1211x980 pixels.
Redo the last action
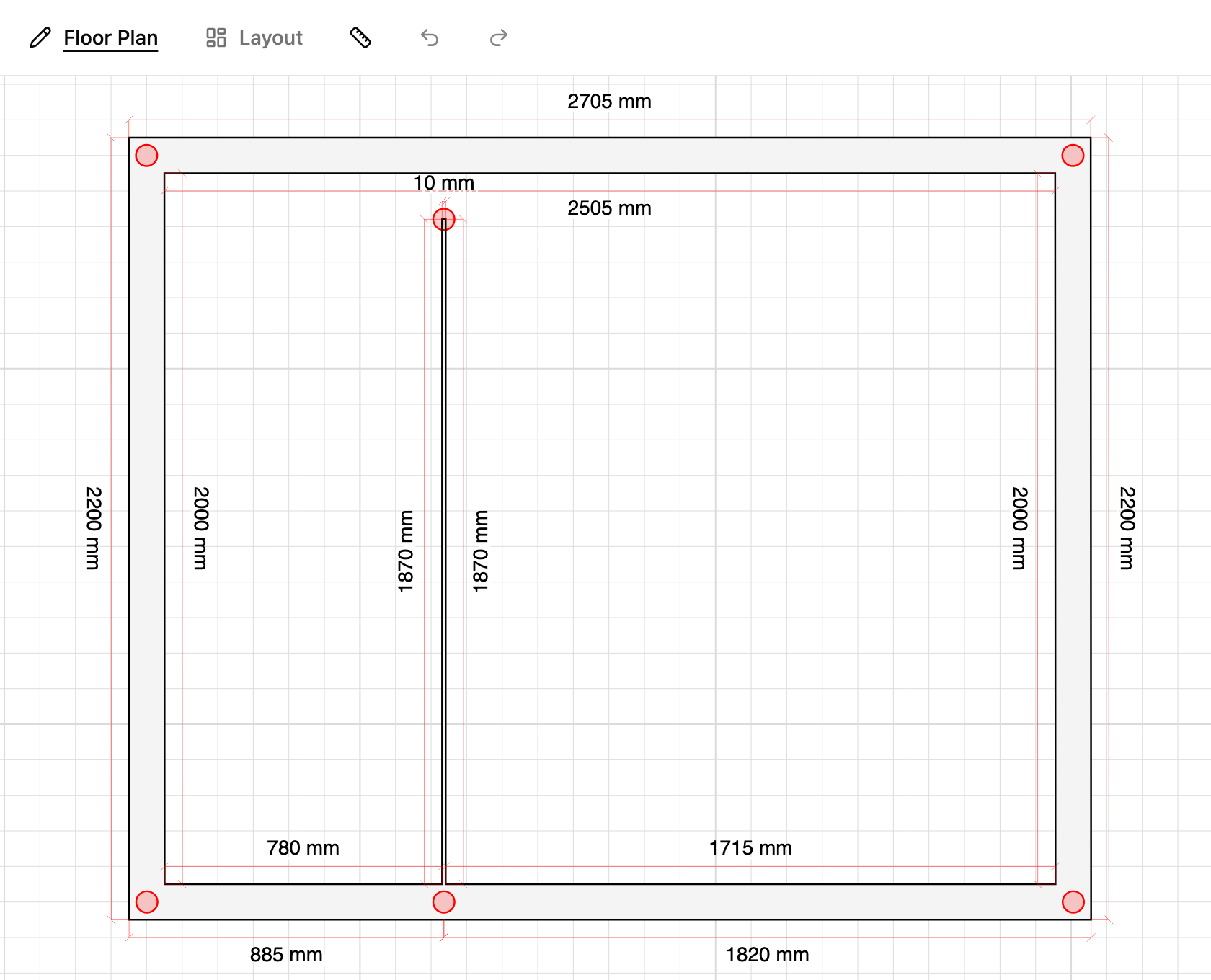[x=499, y=37]
